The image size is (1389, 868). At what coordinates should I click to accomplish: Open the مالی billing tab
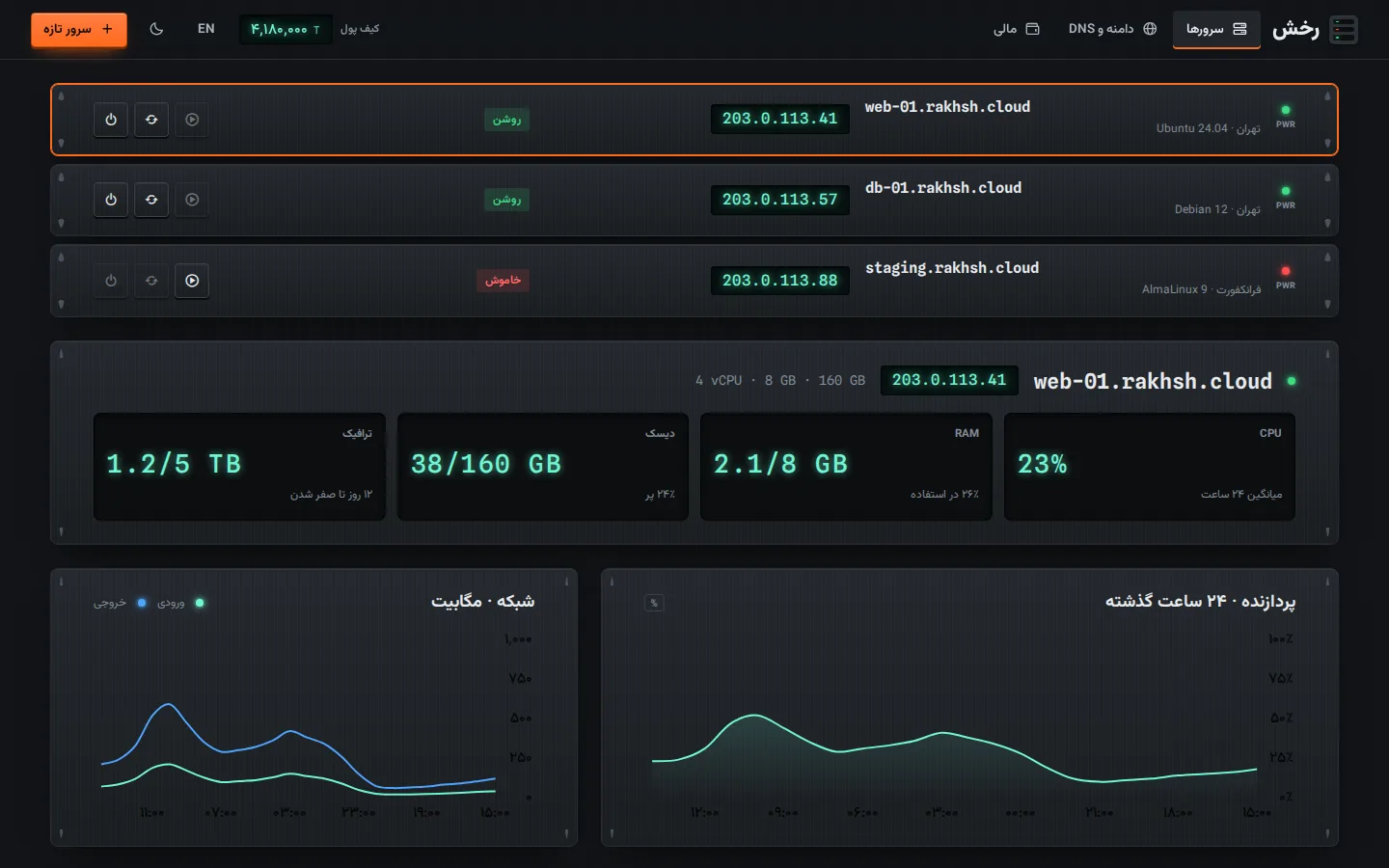(x=1017, y=29)
